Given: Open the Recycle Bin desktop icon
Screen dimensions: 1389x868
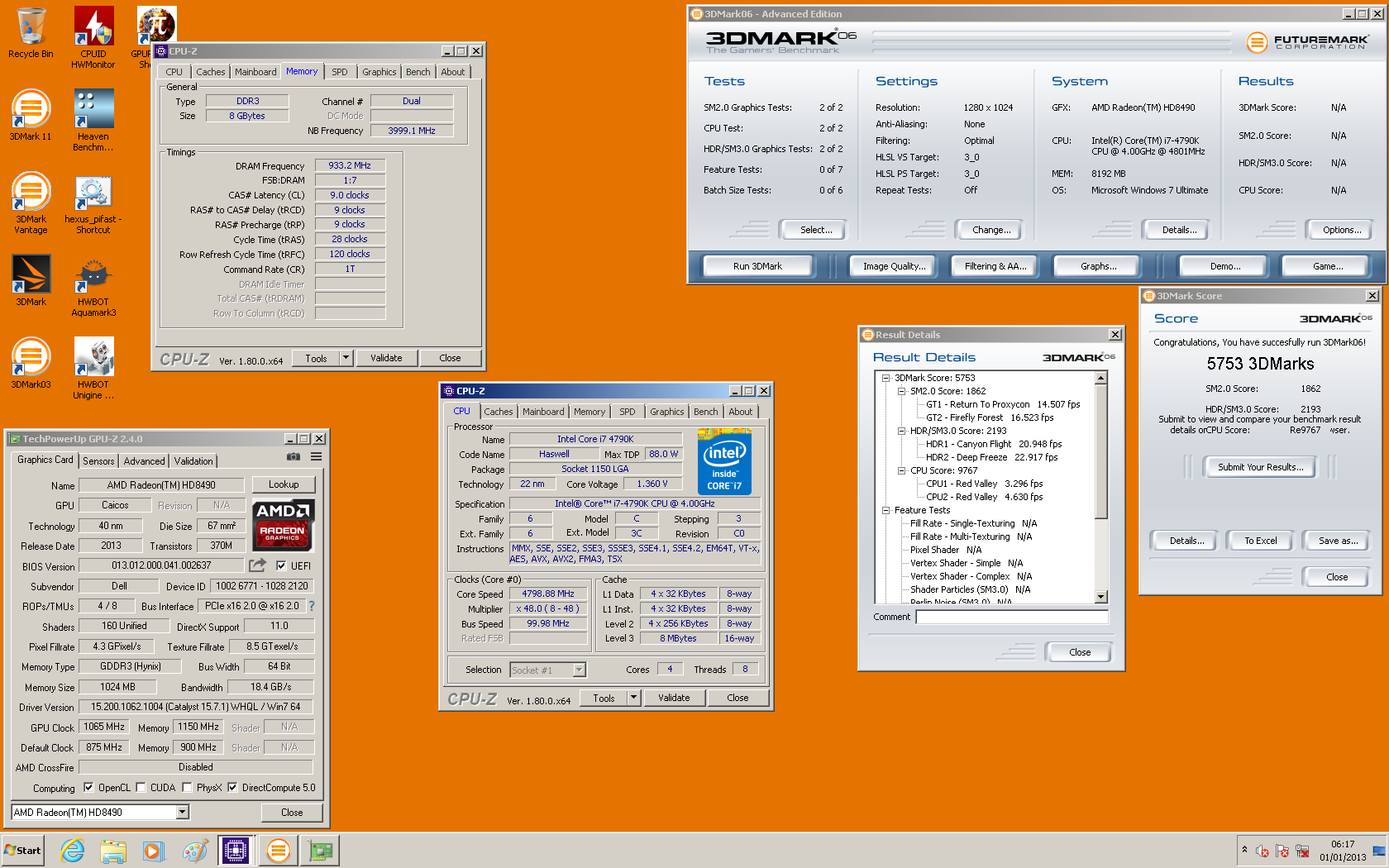Looking at the screenshot, I should point(31,33).
